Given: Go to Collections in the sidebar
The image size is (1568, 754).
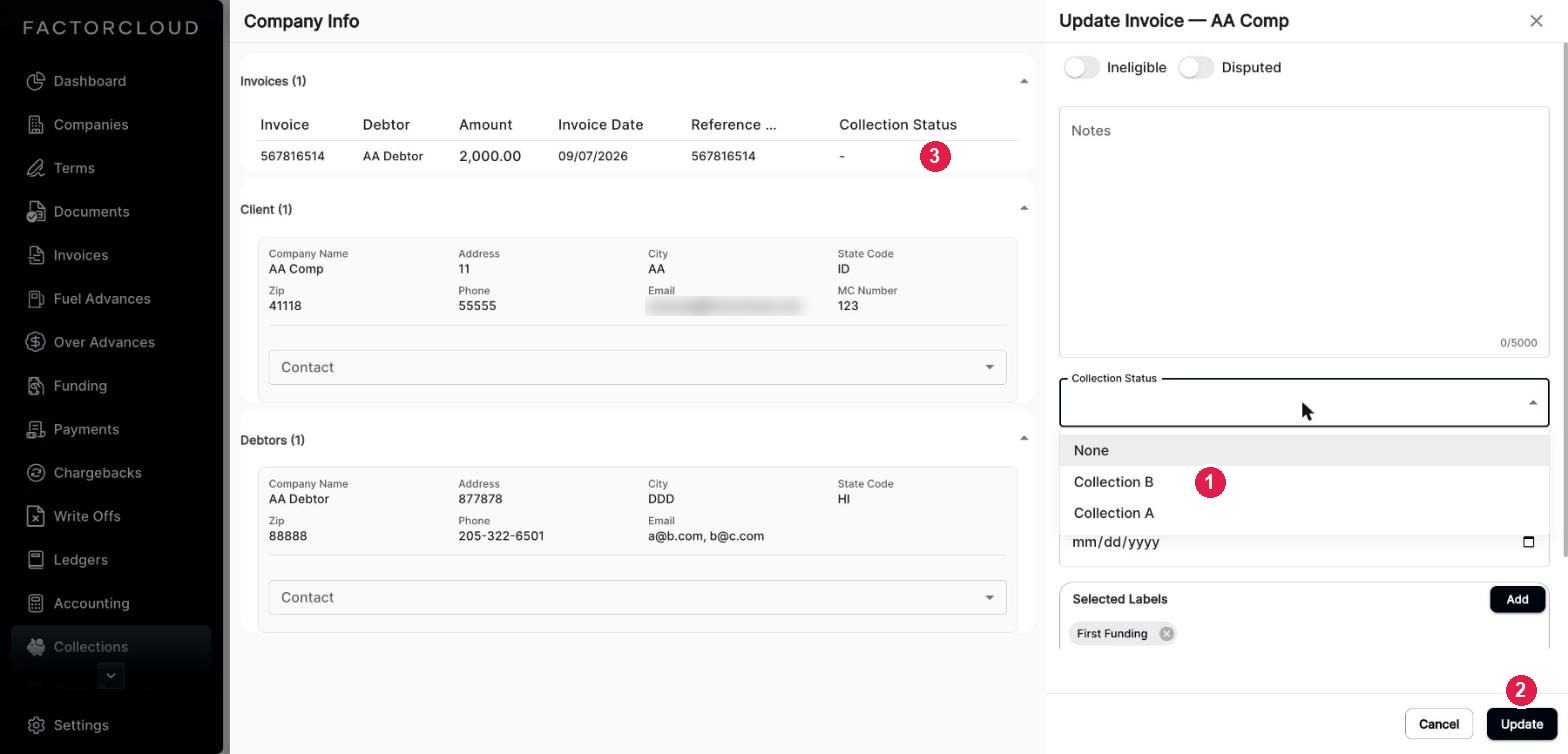Looking at the screenshot, I should coord(111,647).
